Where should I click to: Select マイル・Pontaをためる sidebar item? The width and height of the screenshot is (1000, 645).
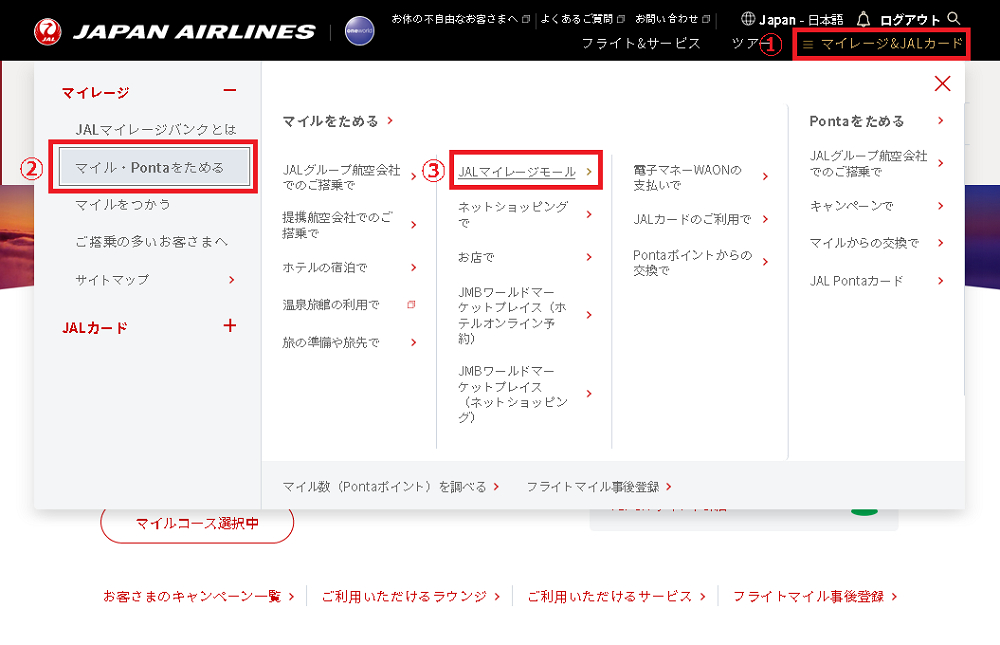pos(154,167)
